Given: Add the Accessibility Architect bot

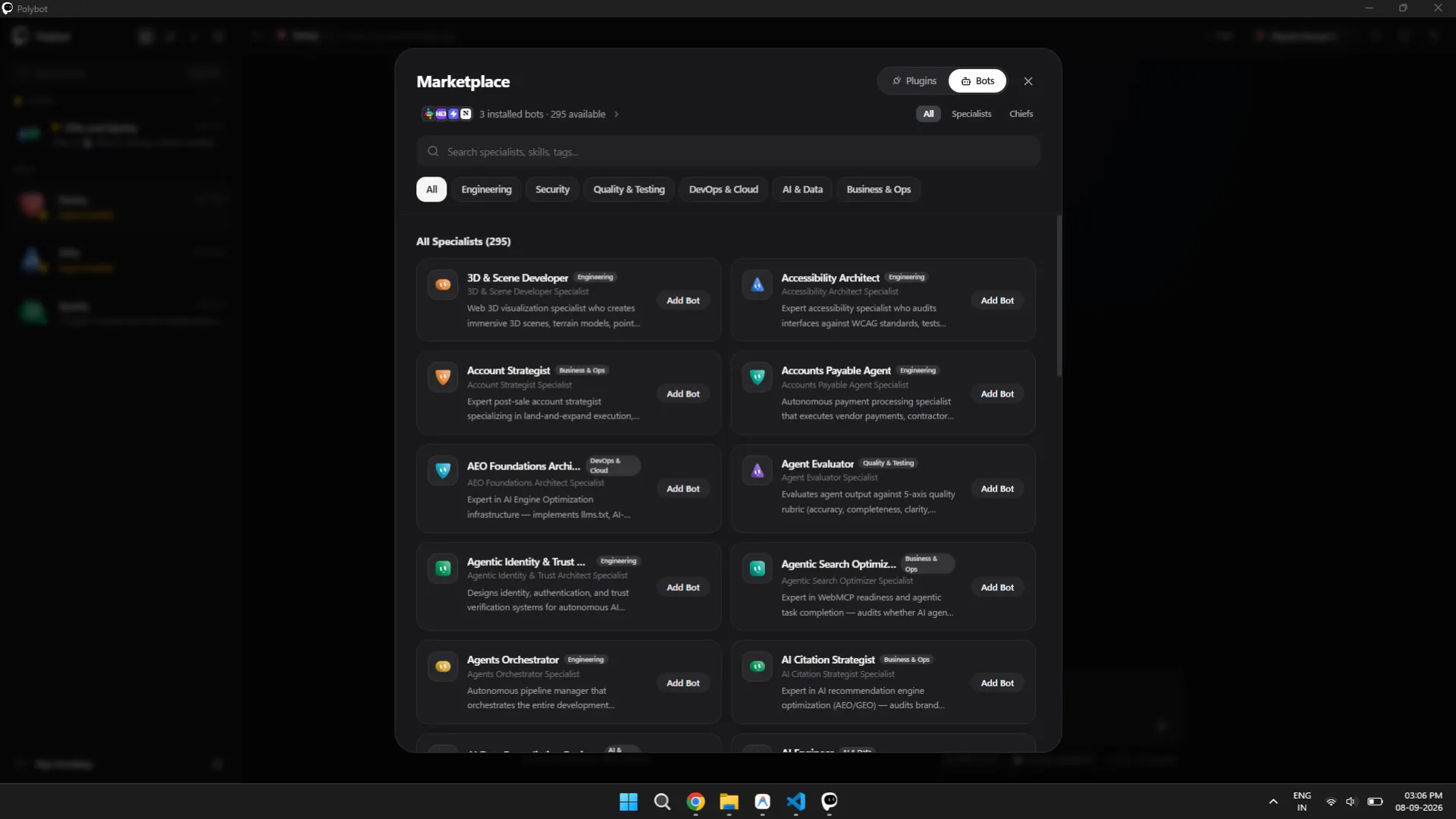Looking at the screenshot, I should [x=997, y=301].
